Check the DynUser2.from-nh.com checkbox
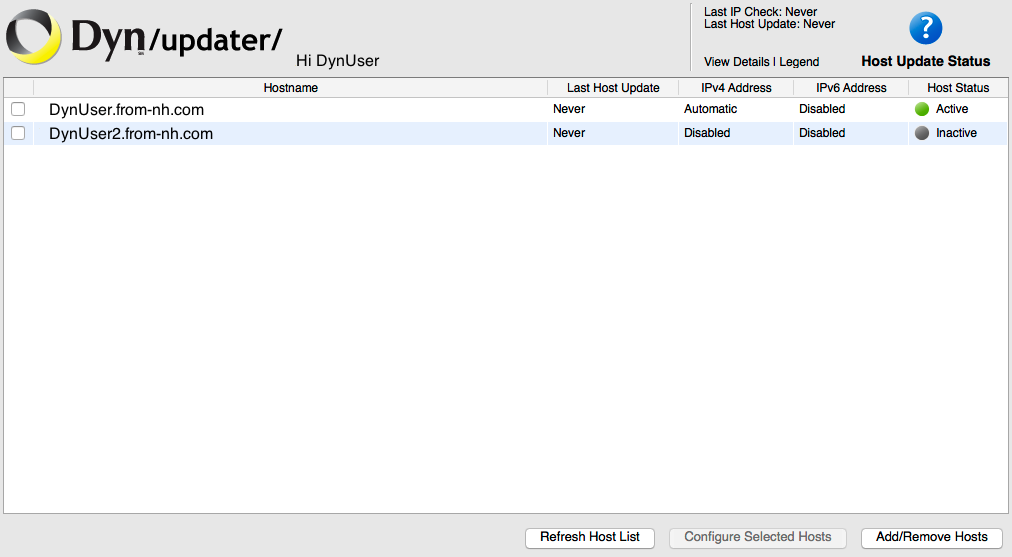This screenshot has height=557, width=1012. 18,133
